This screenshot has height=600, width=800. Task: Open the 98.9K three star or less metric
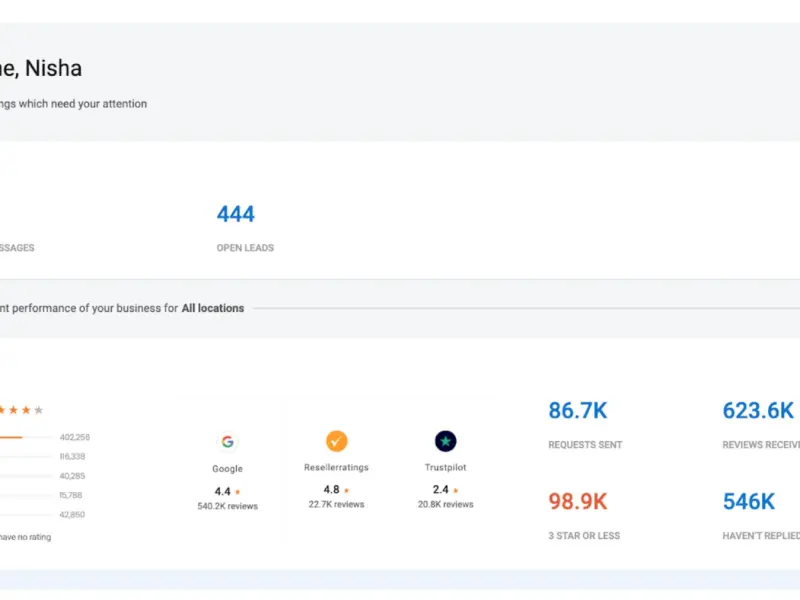click(x=578, y=501)
